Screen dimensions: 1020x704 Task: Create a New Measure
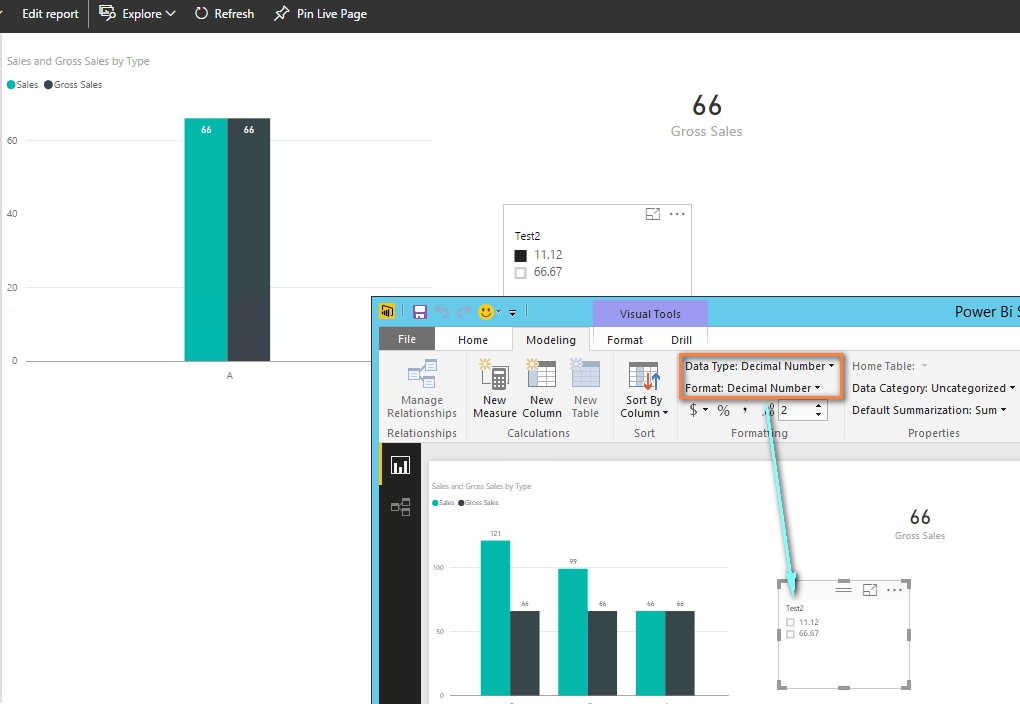pos(494,389)
